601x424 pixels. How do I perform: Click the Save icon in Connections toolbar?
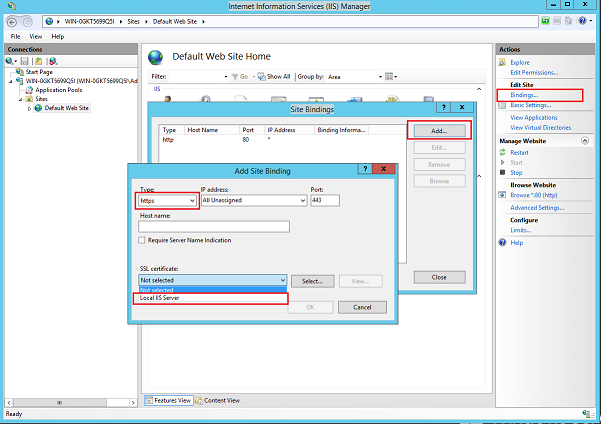point(25,60)
